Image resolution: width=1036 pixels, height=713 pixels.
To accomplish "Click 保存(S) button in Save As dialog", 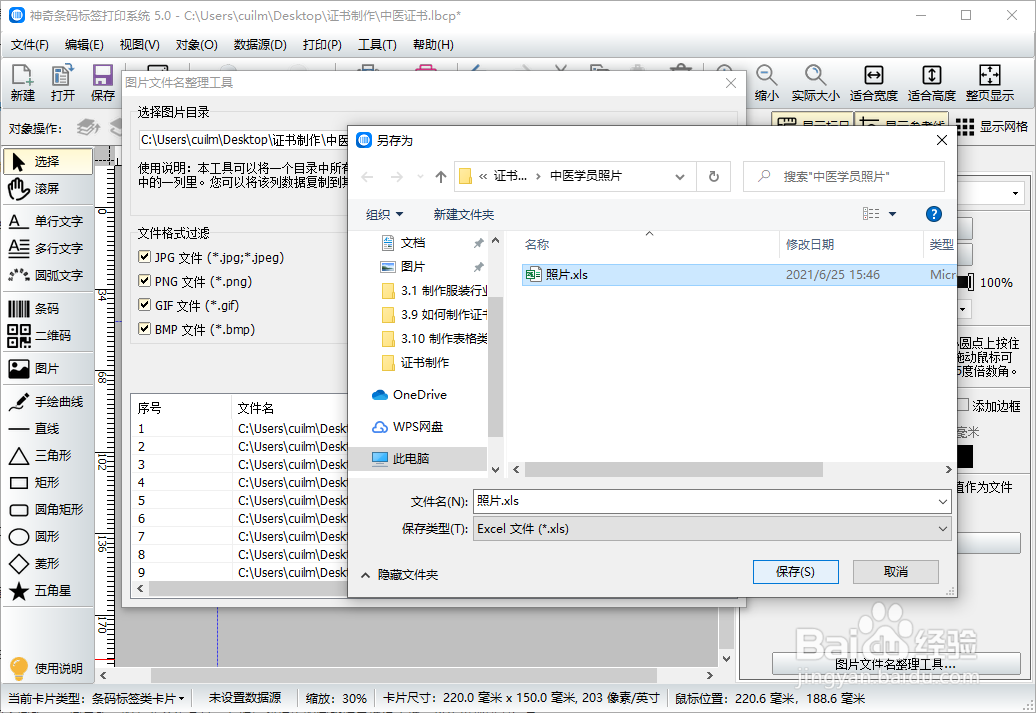I will (x=796, y=572).
